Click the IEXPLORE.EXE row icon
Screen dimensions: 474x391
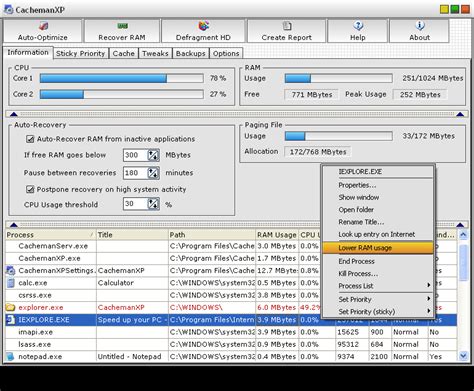10,320
